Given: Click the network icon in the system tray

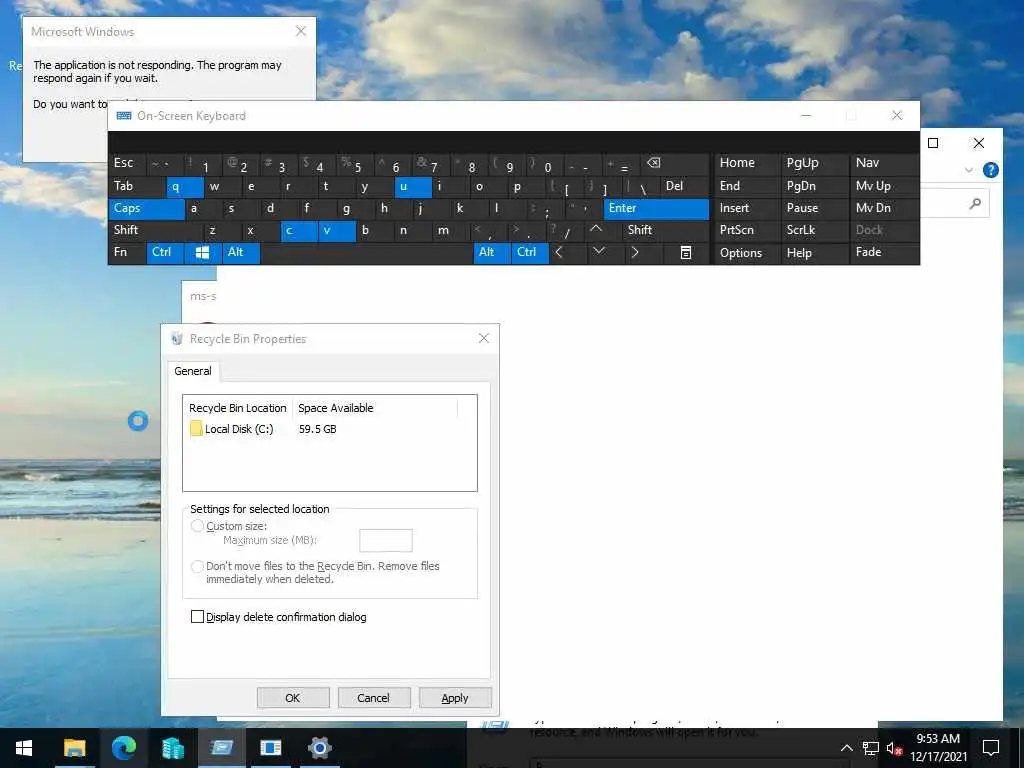Looking at the screenshot, I should 871,748.
